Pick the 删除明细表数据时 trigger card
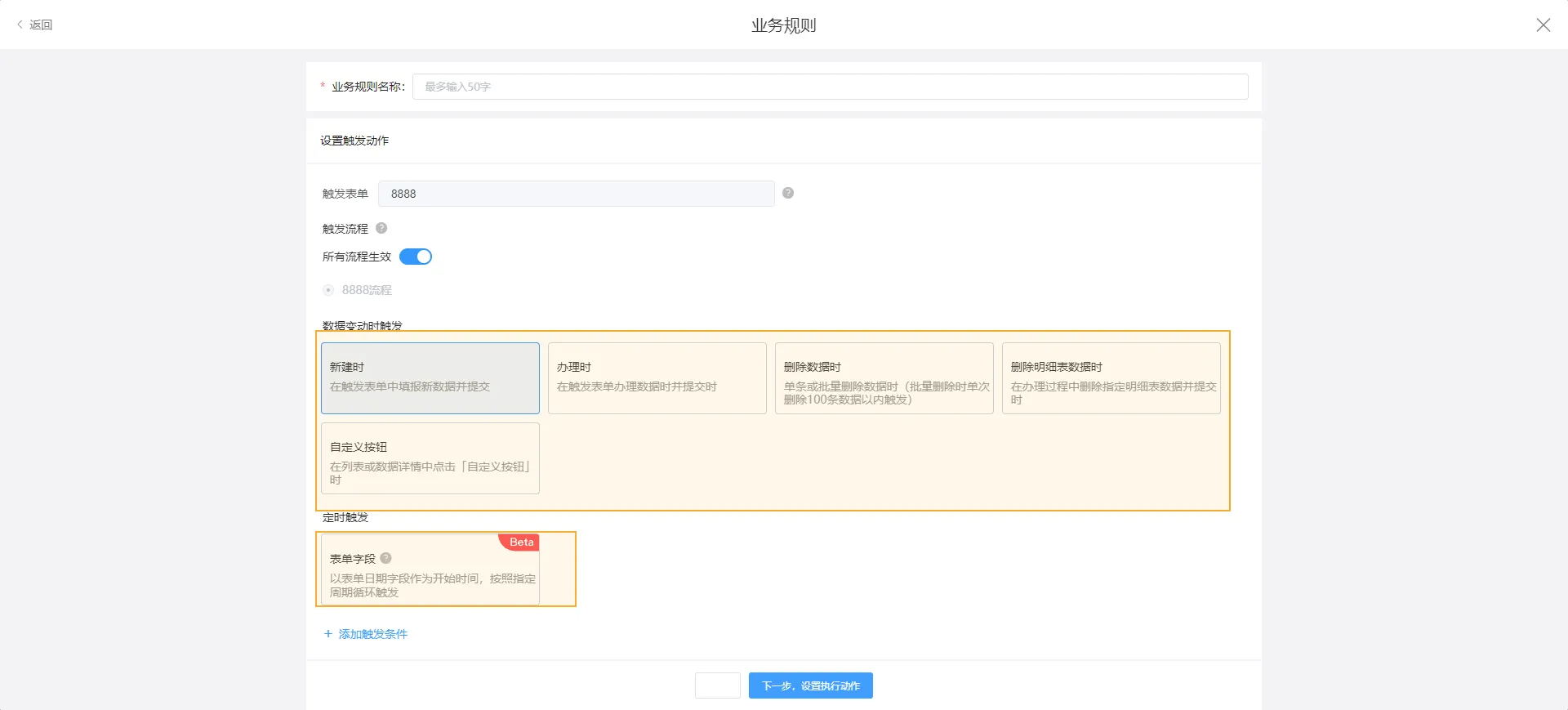 click(x=1111, y=377)
